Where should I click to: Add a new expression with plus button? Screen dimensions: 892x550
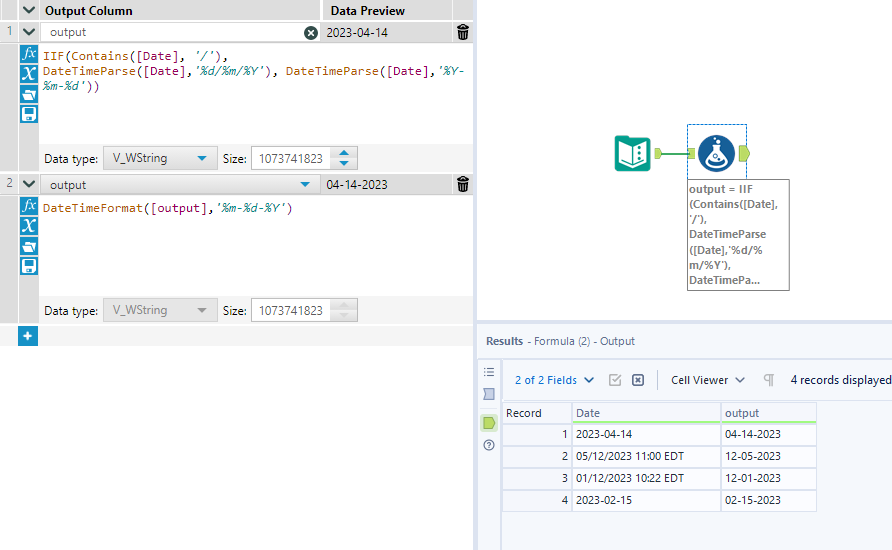[28, 336]
